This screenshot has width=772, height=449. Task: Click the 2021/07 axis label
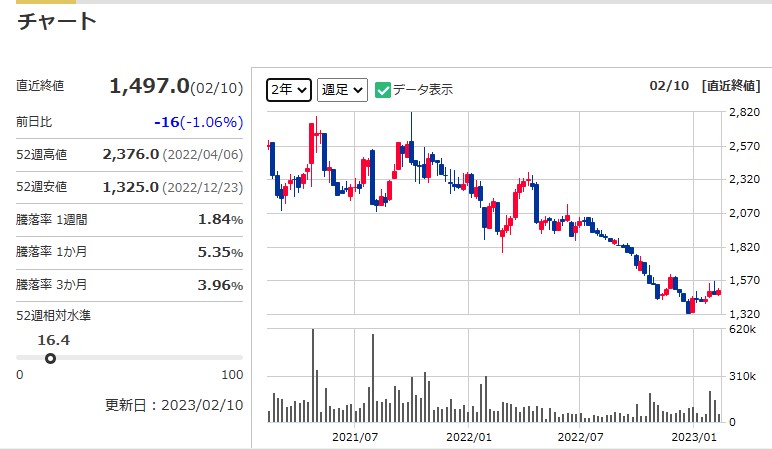point(355,437)
